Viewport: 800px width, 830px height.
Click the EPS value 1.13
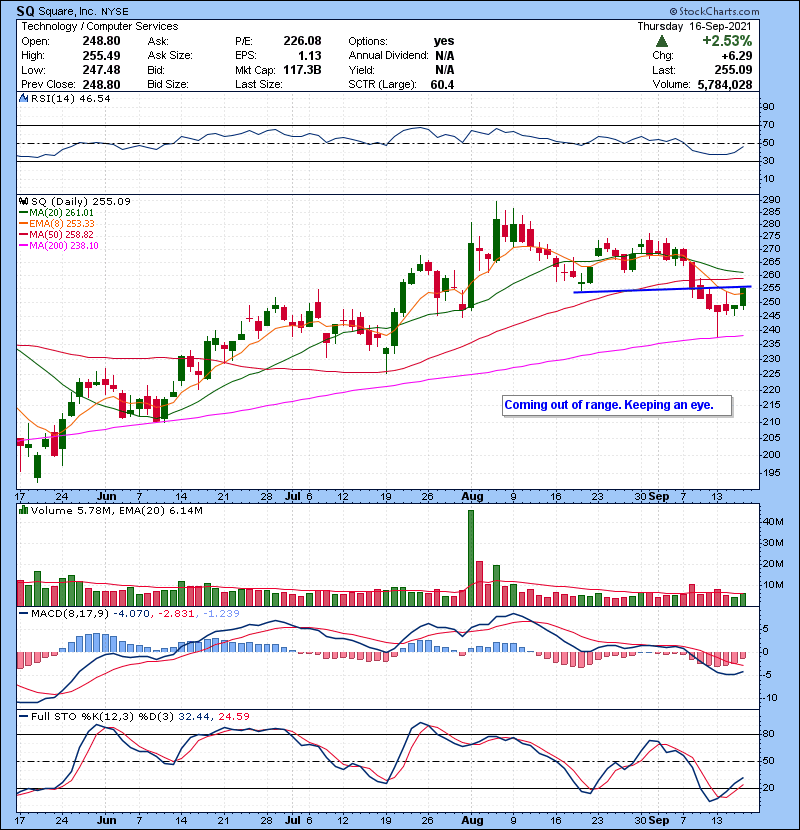click(310, 56)
